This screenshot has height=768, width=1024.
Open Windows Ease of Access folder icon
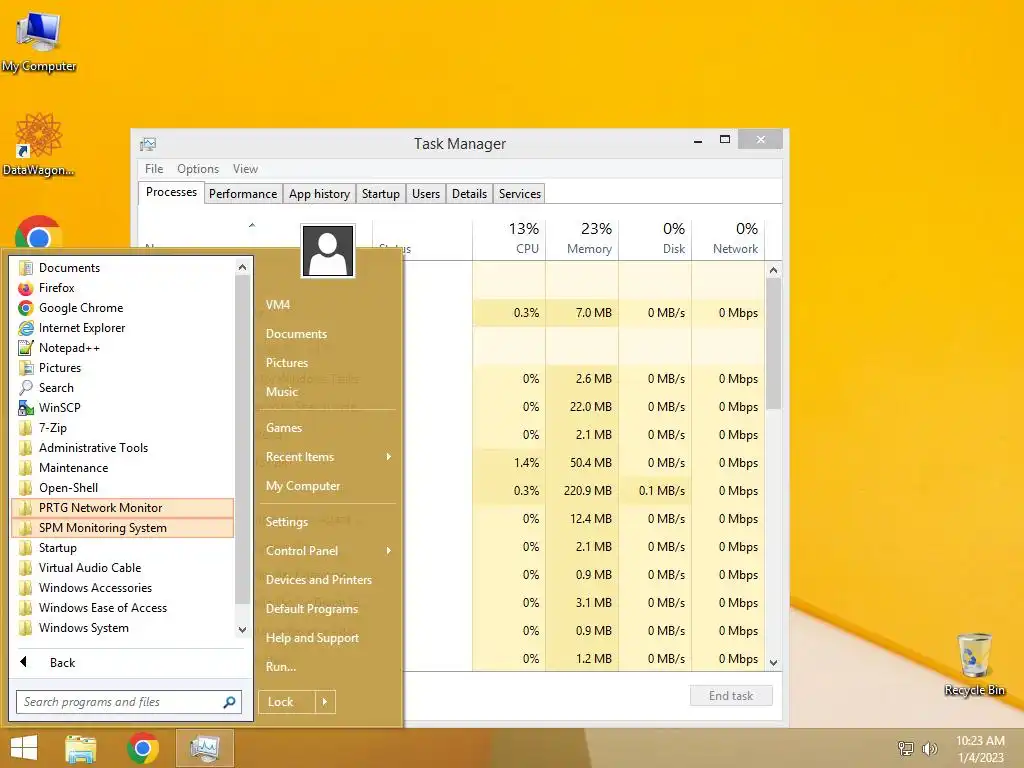(25, 608)
